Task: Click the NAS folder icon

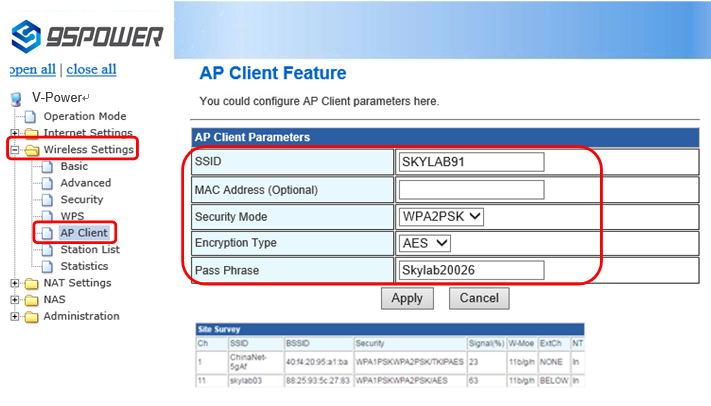Action: [31, 300]
